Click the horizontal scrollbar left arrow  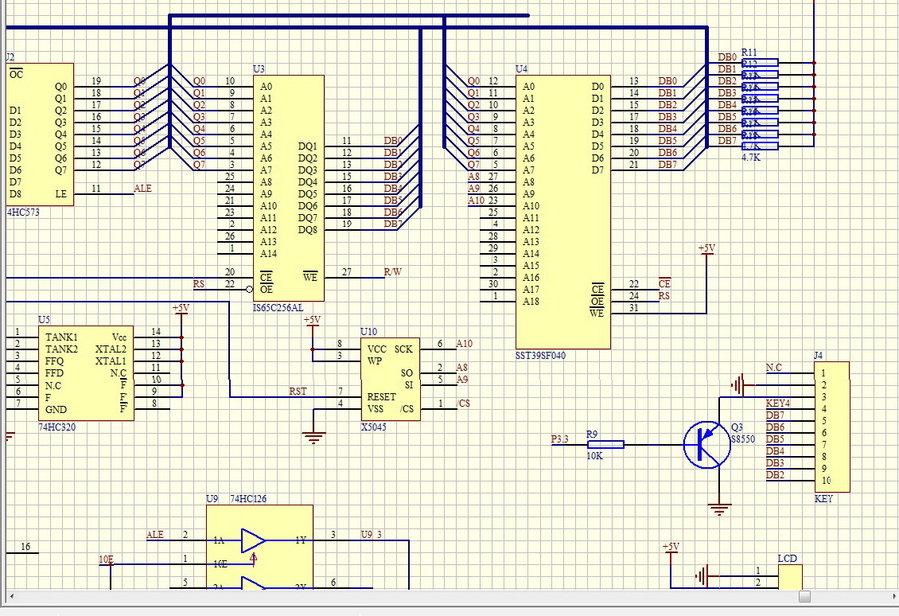[8, 597]
